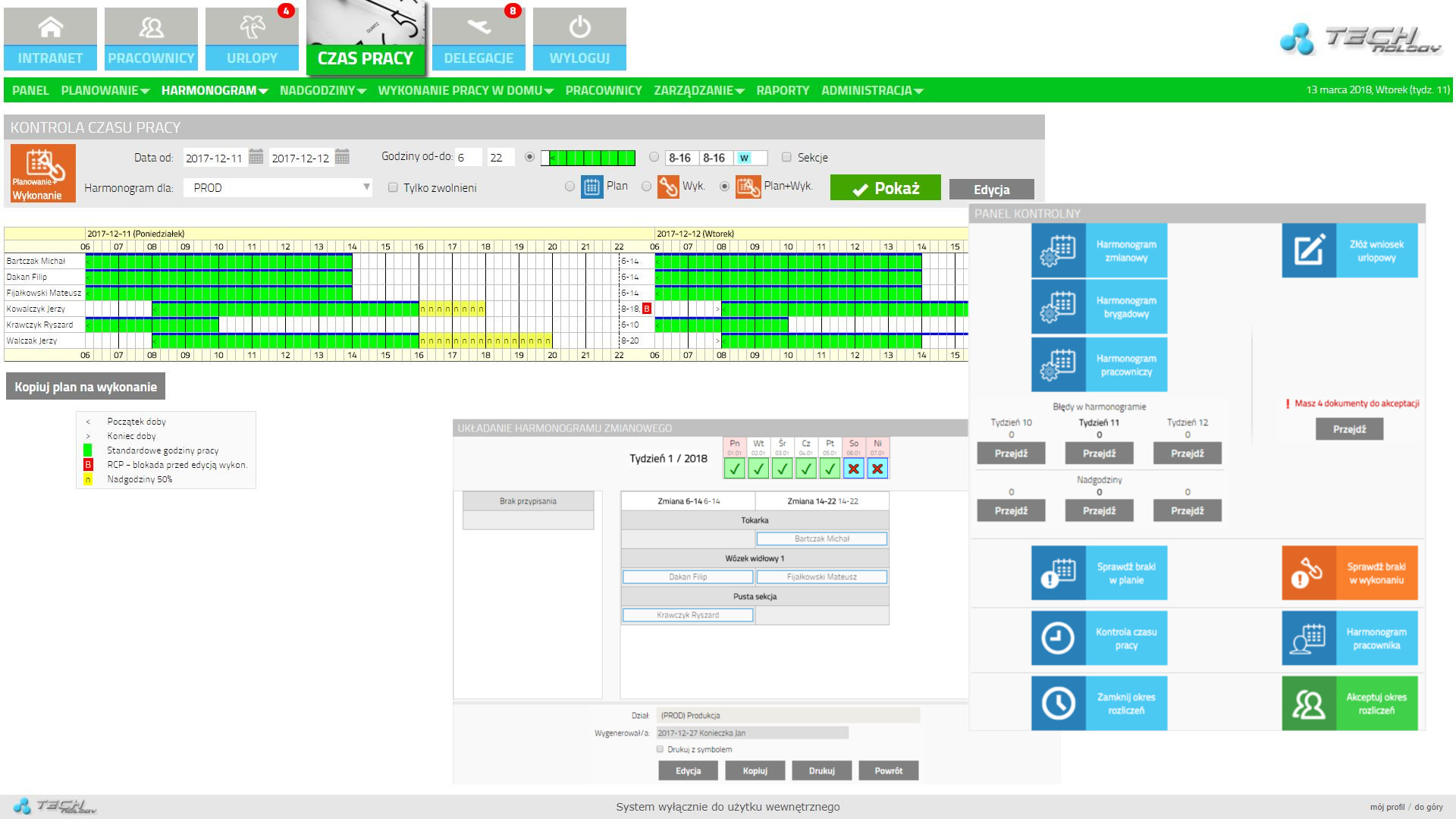Click Sprawdź braki w wykonaniu tile
The width and height of the screenshot is (1456, 819).
click(1349, 573)
